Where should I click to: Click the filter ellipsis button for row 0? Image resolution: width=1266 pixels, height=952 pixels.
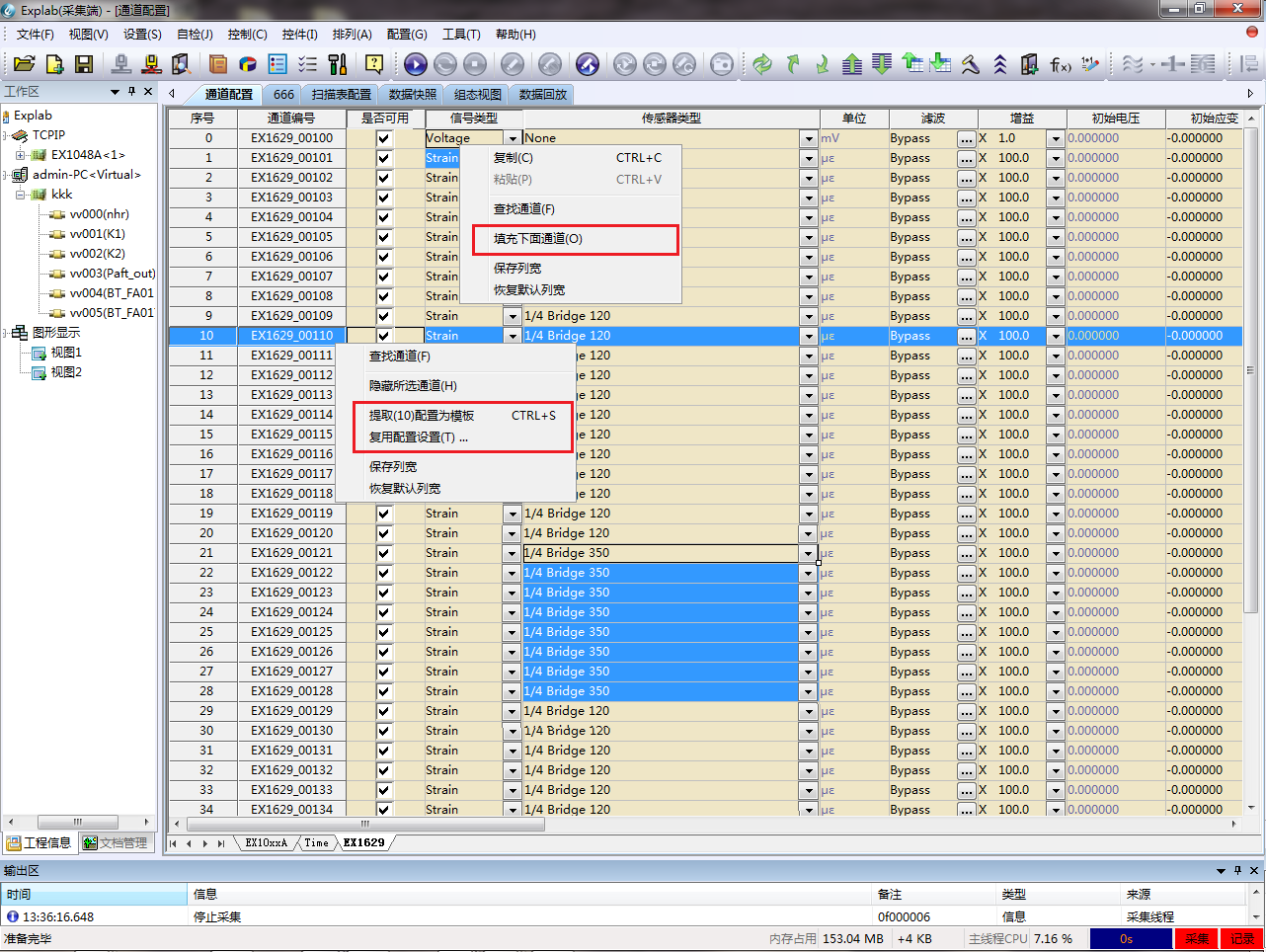coord(966,138)
